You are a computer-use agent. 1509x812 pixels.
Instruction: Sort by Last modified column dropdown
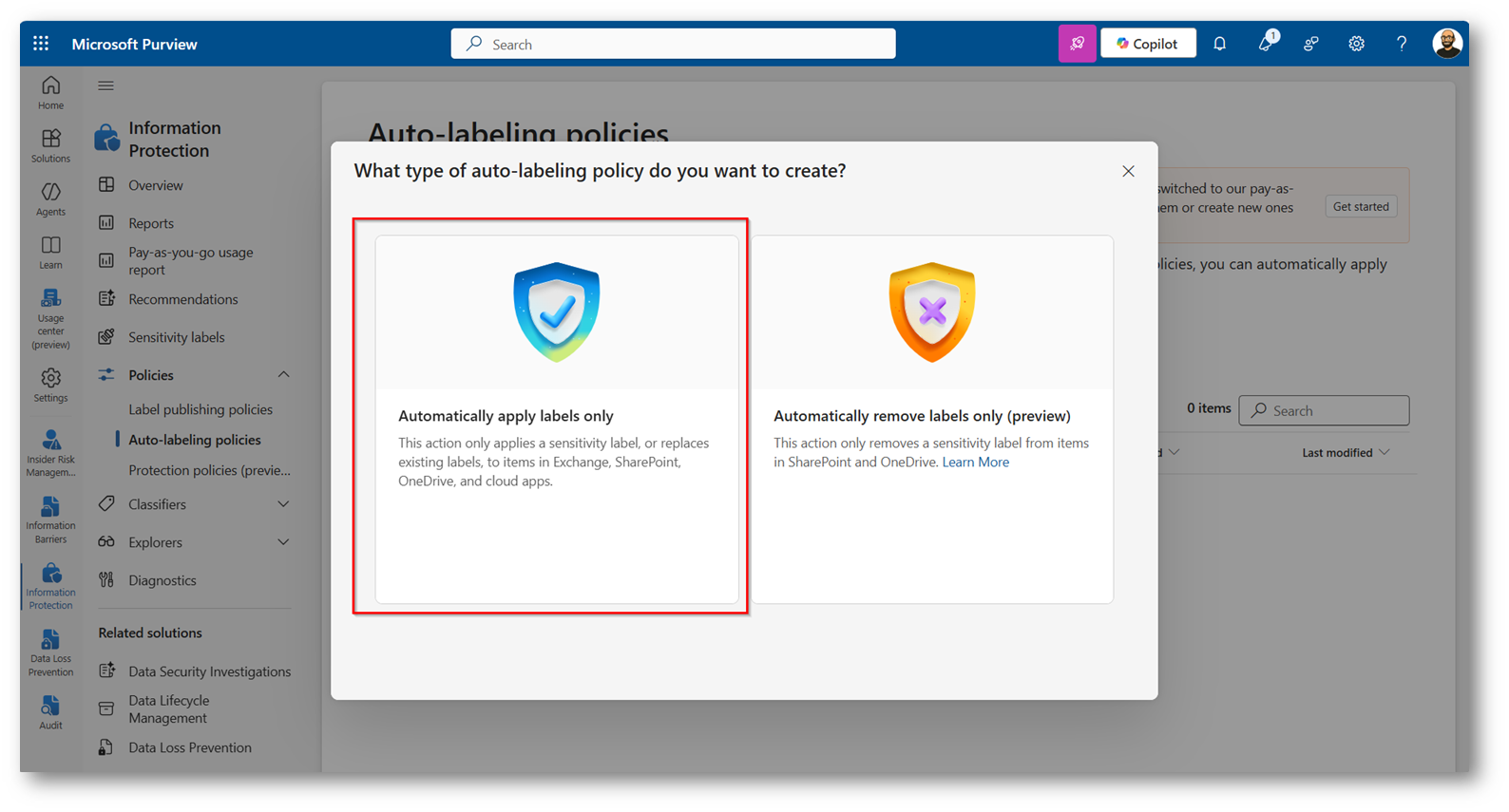tap(1346, 453)
